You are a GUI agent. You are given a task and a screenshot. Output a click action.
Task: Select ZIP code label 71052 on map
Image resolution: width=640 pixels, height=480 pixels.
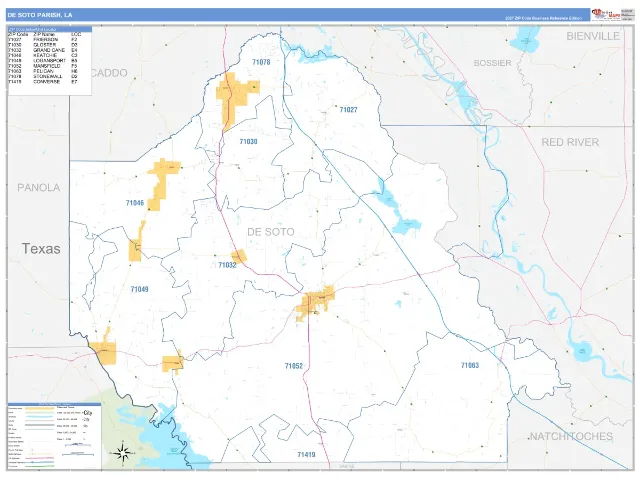(293, 366)
